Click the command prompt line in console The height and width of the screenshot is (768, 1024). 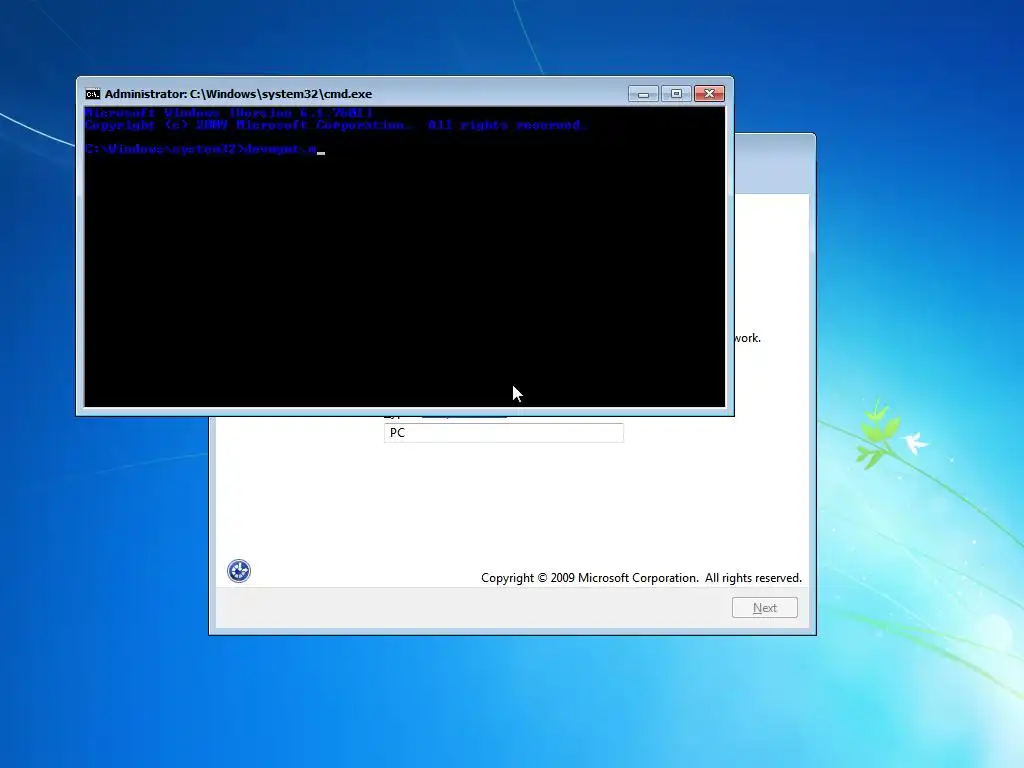pos(204,150)
